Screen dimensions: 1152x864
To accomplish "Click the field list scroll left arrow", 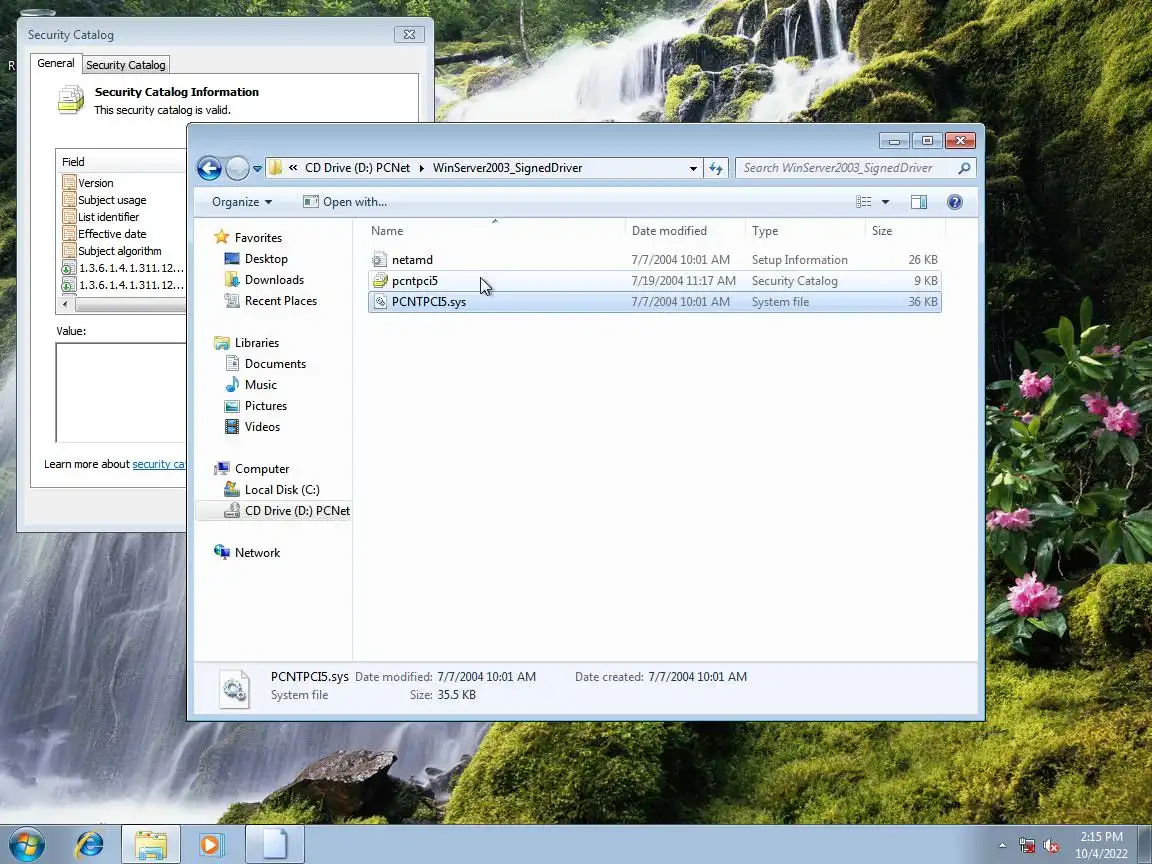I will pyautogui.click(x=65, y=304).
